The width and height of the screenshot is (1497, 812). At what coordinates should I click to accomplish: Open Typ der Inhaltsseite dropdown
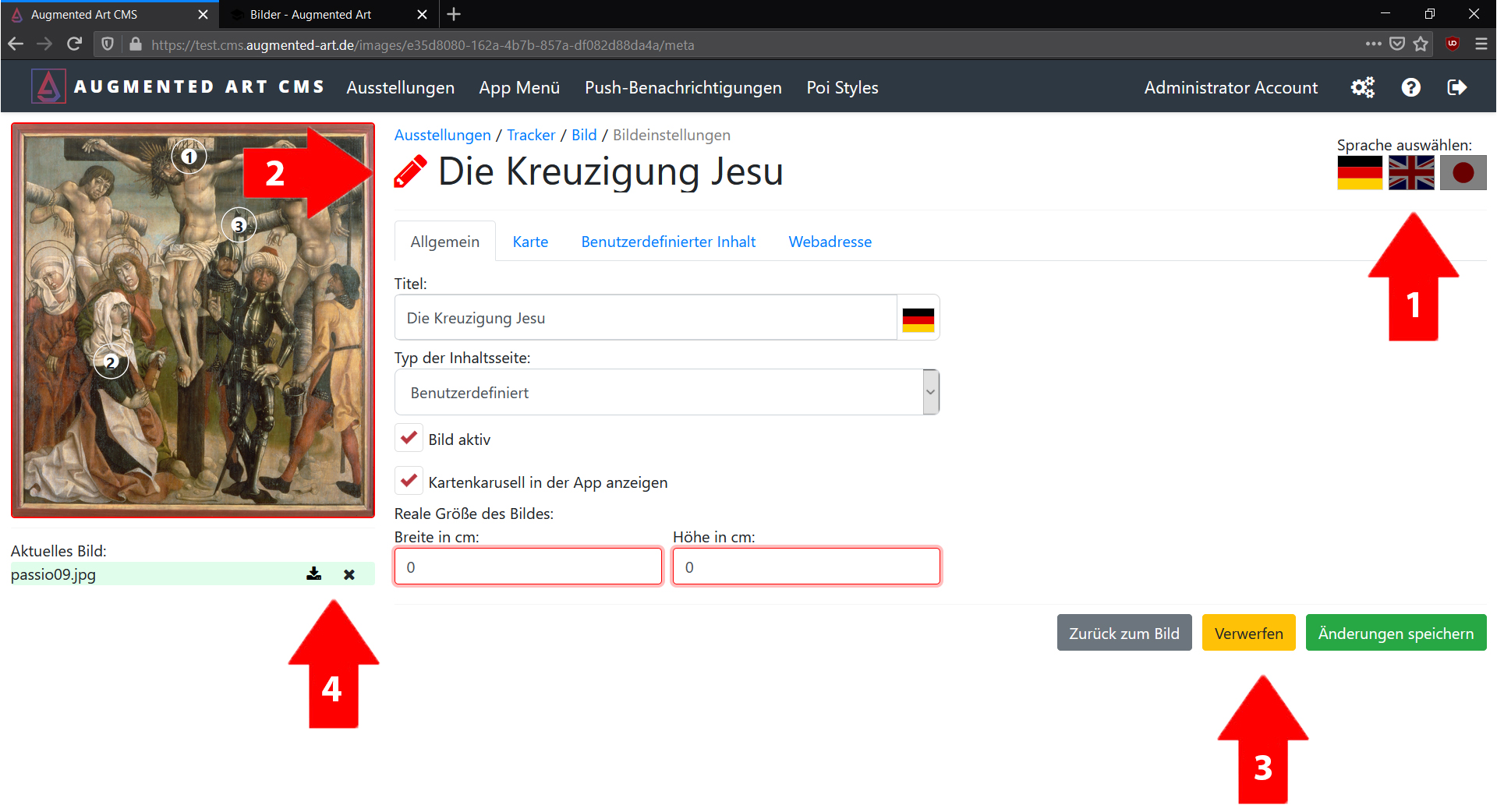[x=667, y=392]
